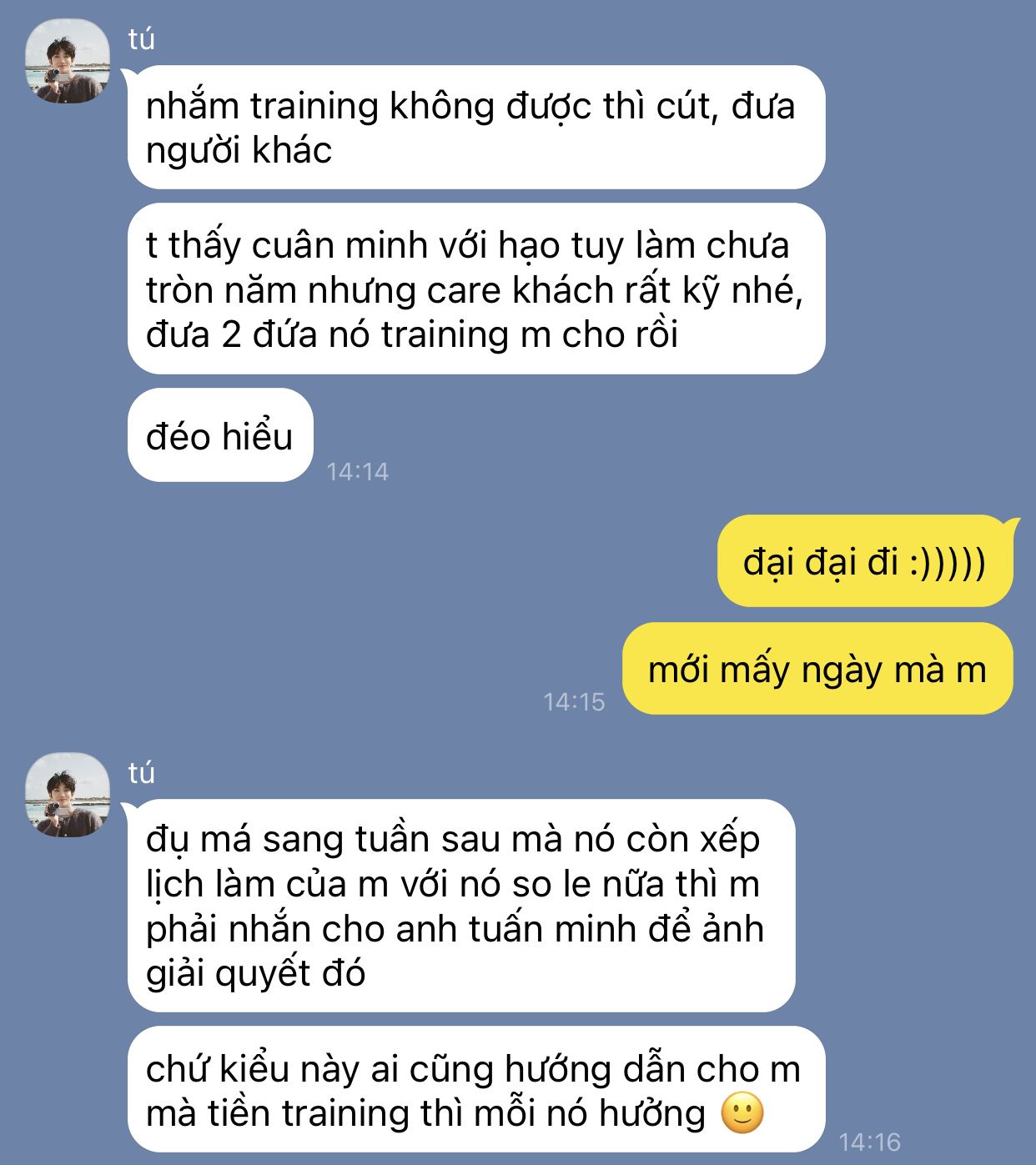Open tú's profile picture at top
The image size is (1036, 1165).
coord(68,61)
